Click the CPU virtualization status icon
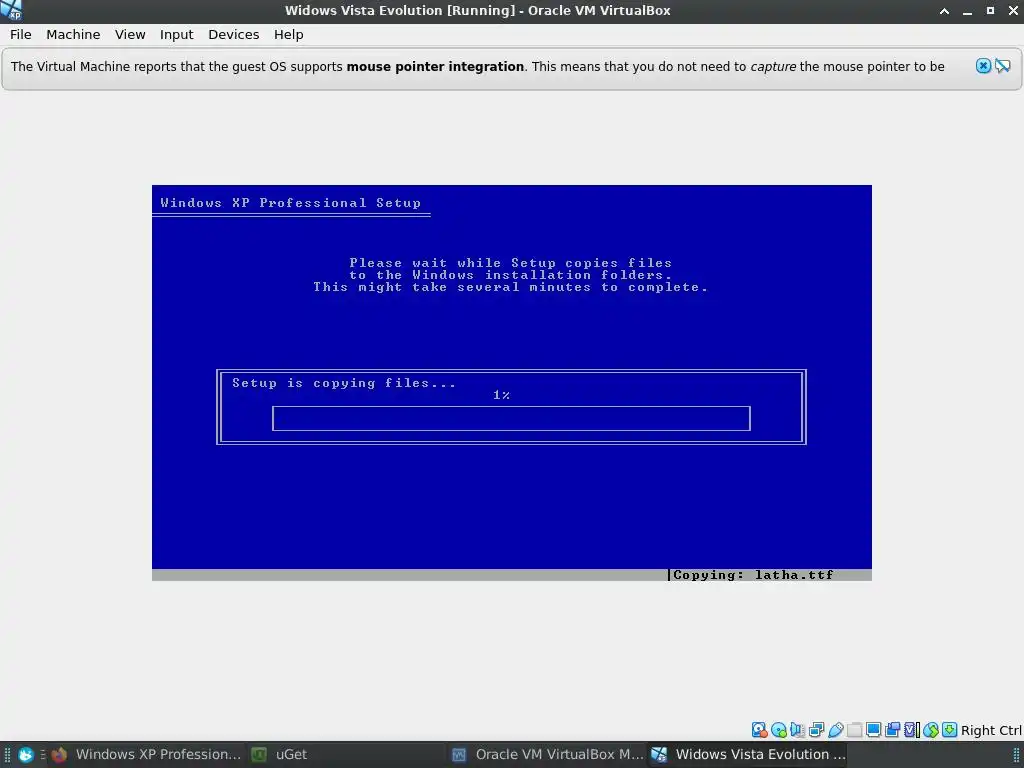This screenshot has height=768, width=1024. coord(912,729)
